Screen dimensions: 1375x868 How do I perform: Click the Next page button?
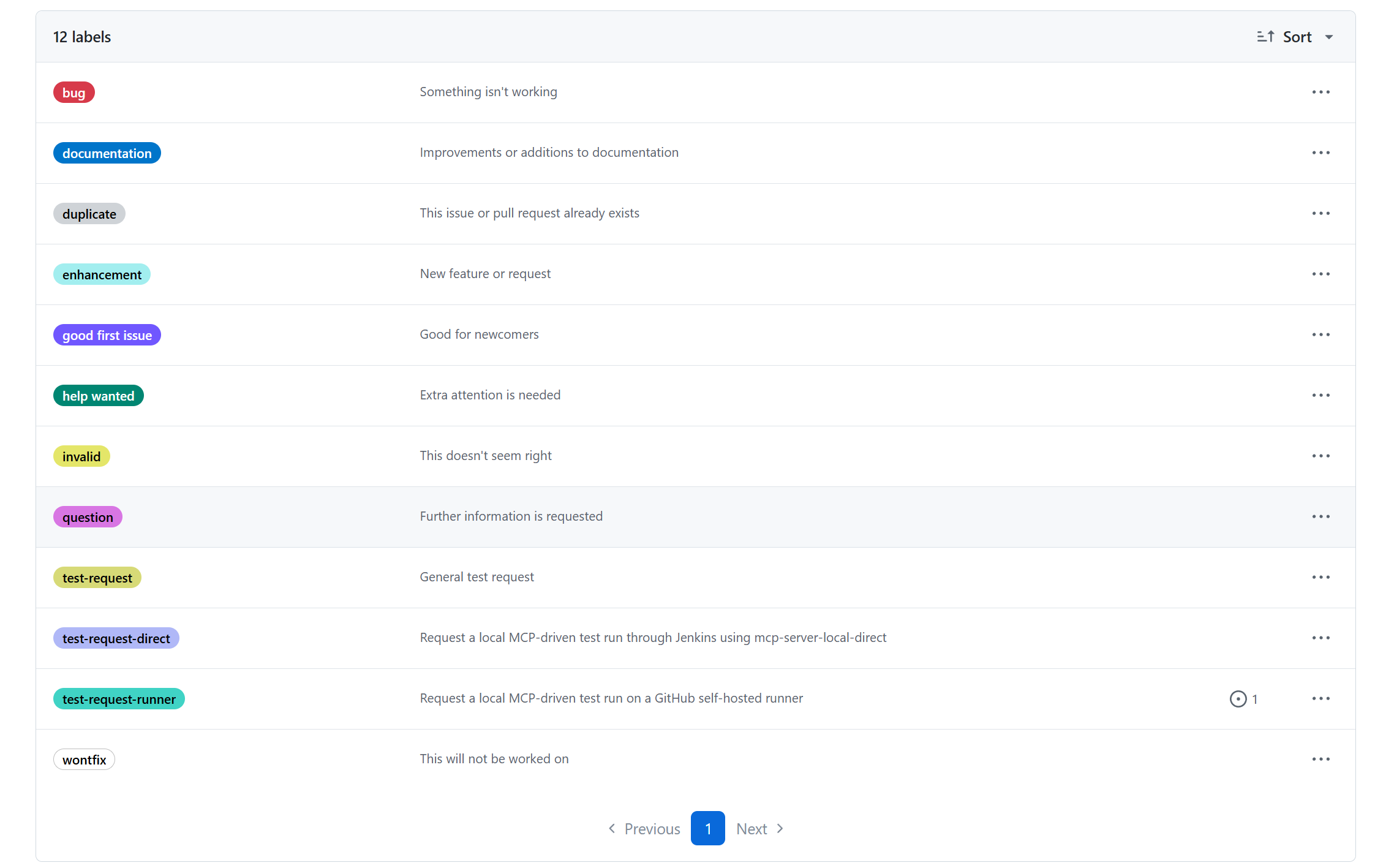point(759,829)
